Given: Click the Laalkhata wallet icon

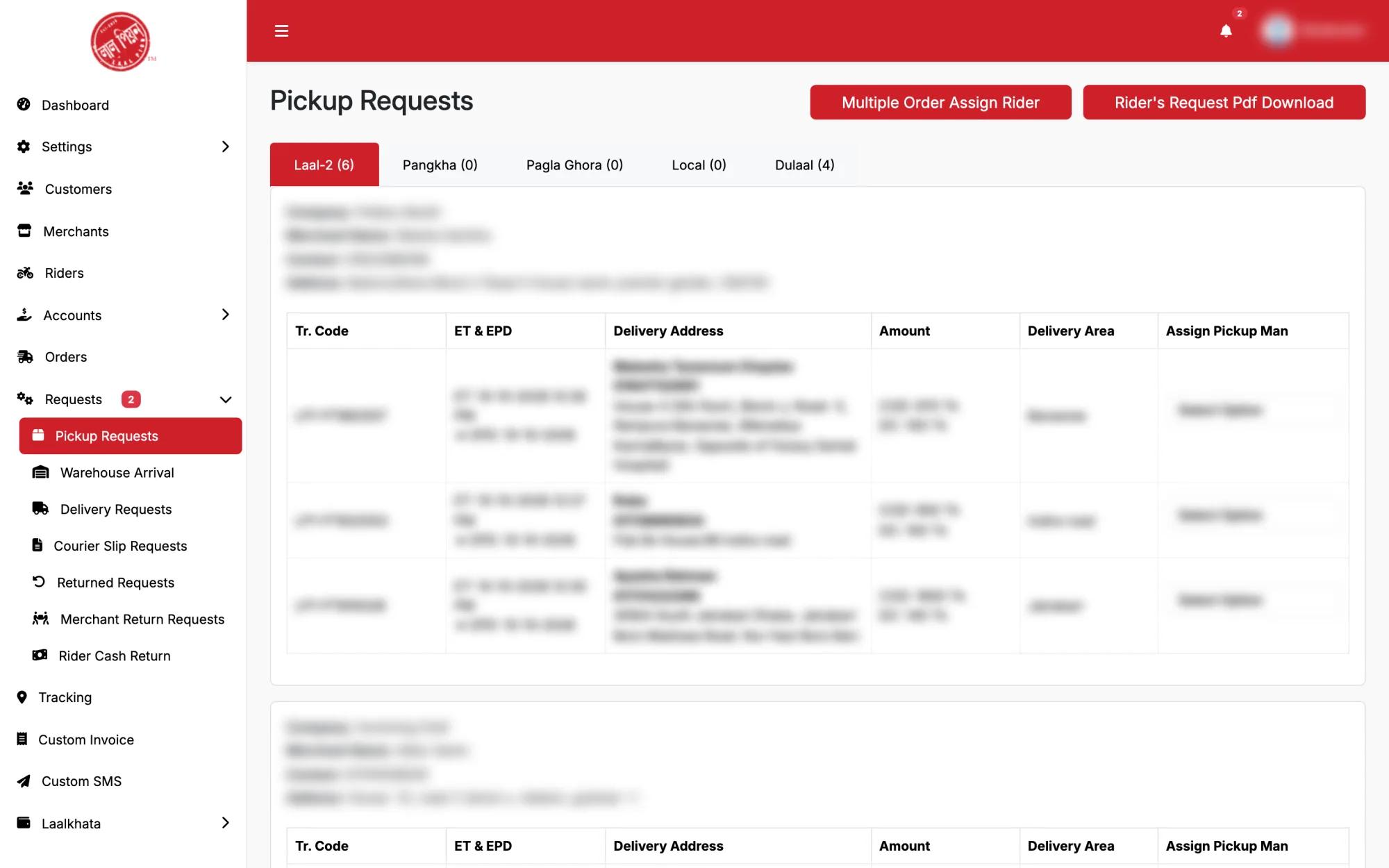Looking at the screenshot, I should 24,823.
